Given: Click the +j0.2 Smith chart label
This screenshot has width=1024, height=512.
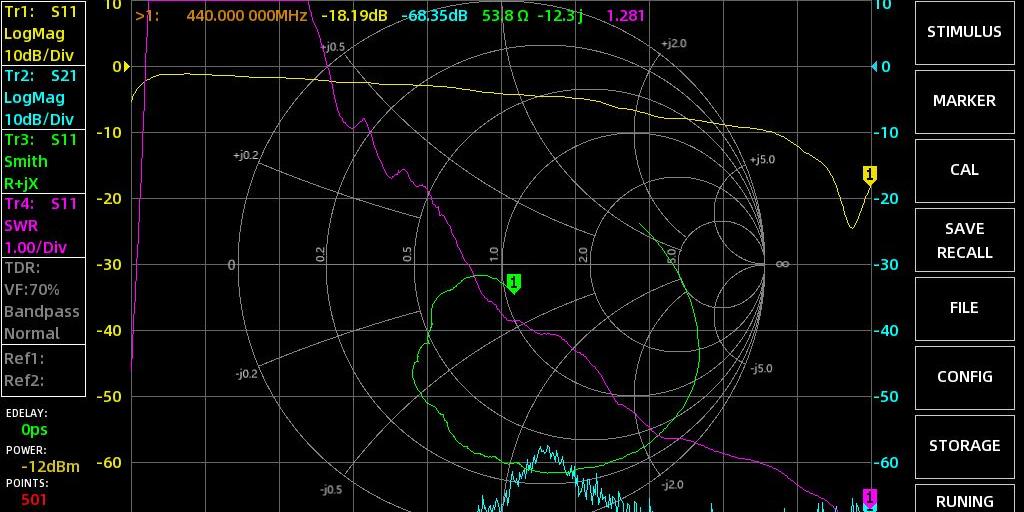Looking at the screenshot, I should pos(246,156).
